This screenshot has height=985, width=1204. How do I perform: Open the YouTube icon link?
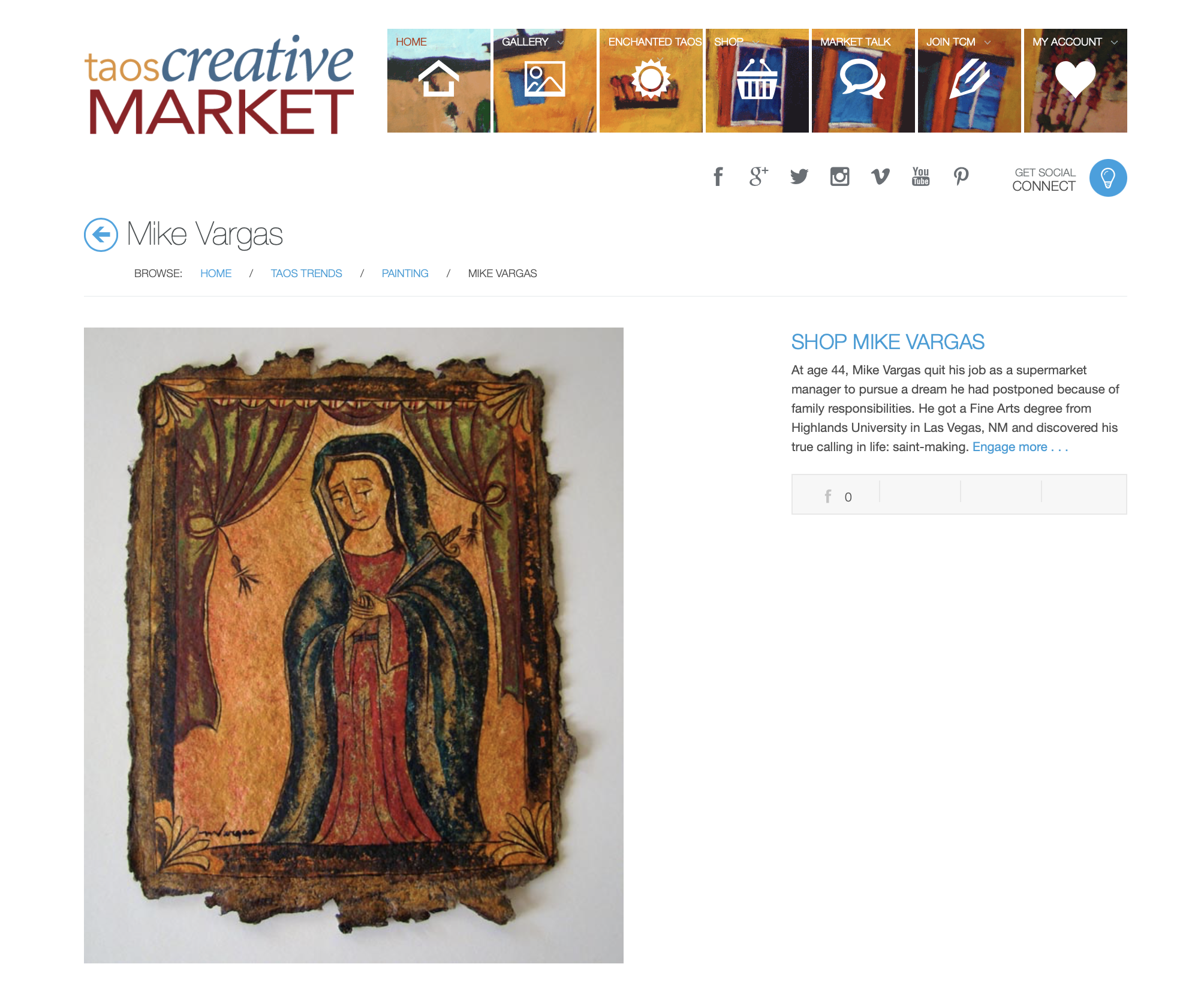[x=921, y=177]
